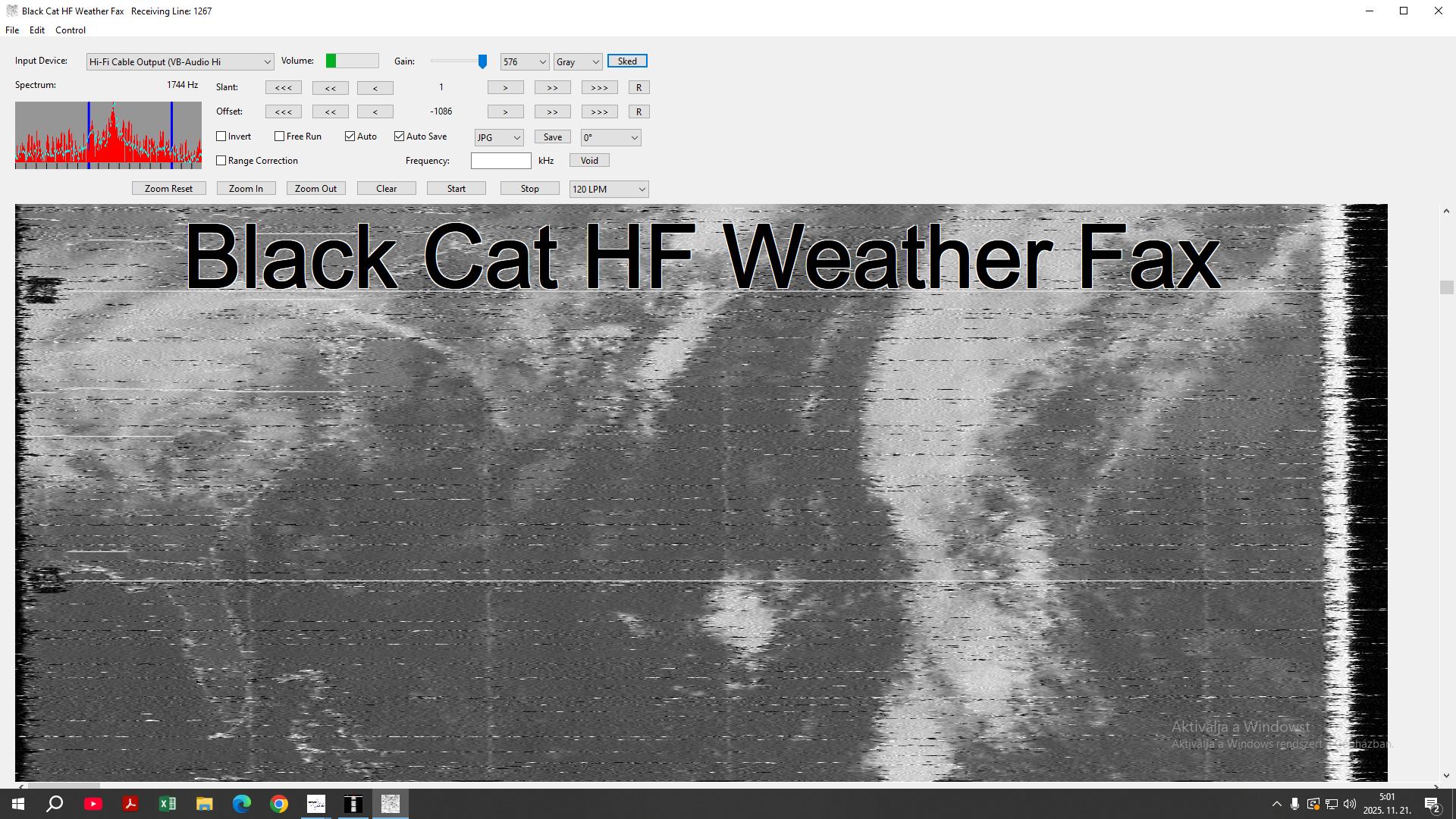Screen dimensions: 1456x819
Task: Open the Control menu
Action: coord(70,30)
